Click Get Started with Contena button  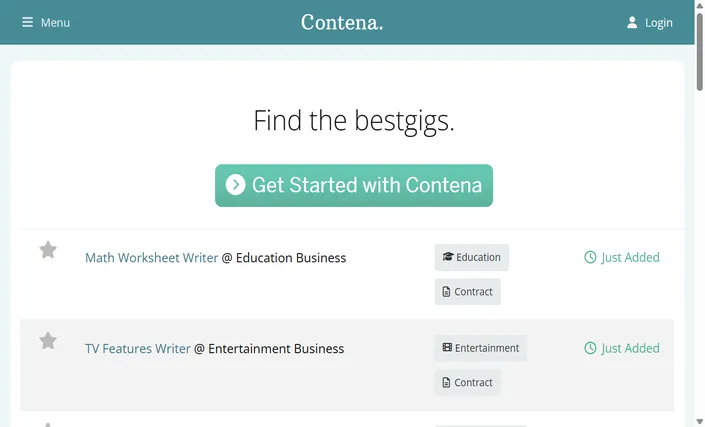point(354,185)
